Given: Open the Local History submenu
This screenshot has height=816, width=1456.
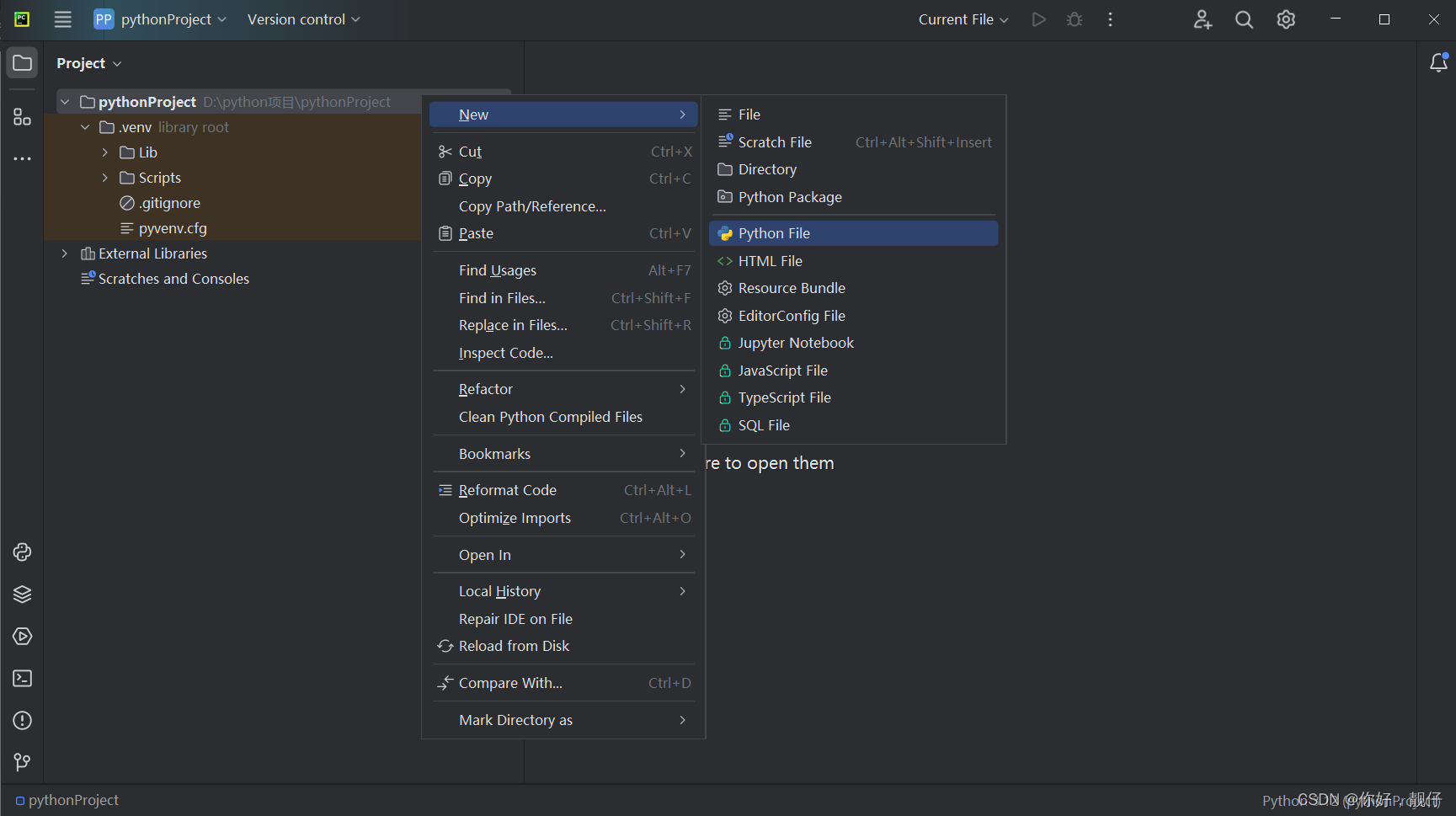Looking at the screenshot, I should click(563, 591).
